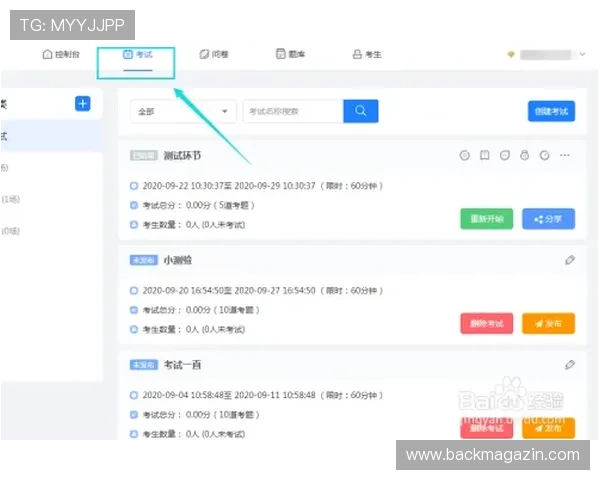Open the exam titled 测试环节

(183, 155)
